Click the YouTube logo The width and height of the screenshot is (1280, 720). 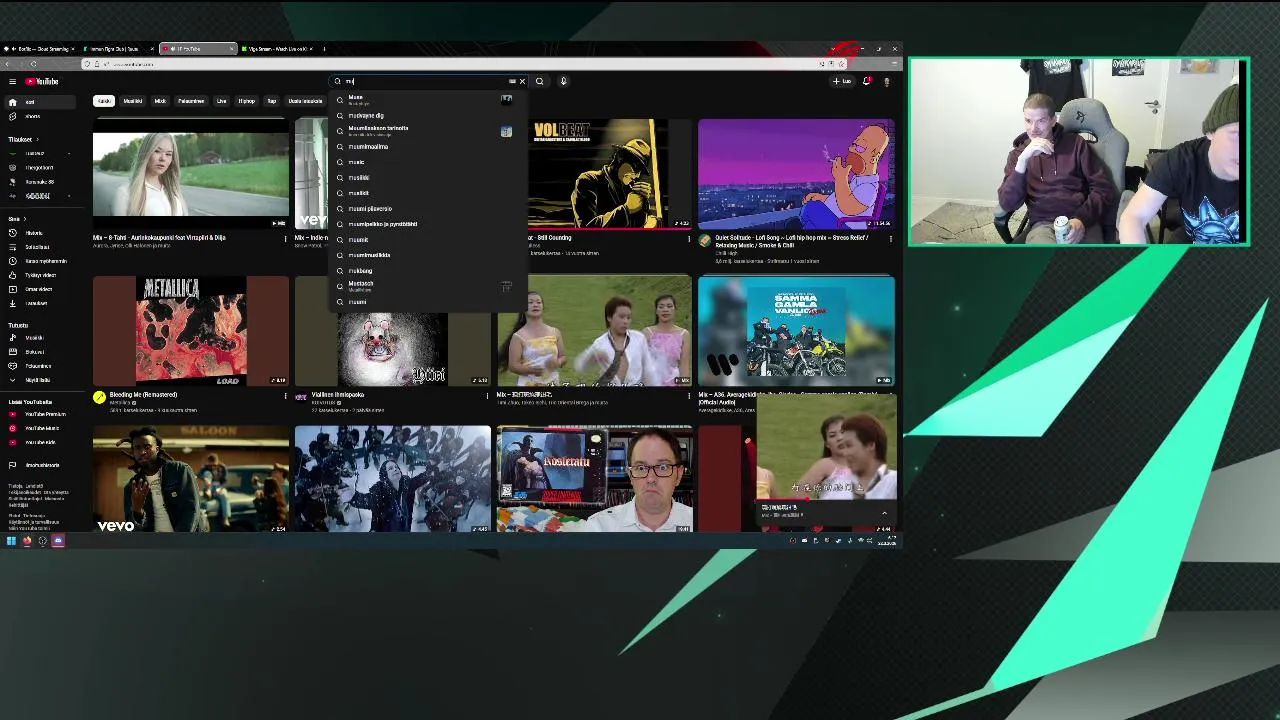[x=42, y=81]
